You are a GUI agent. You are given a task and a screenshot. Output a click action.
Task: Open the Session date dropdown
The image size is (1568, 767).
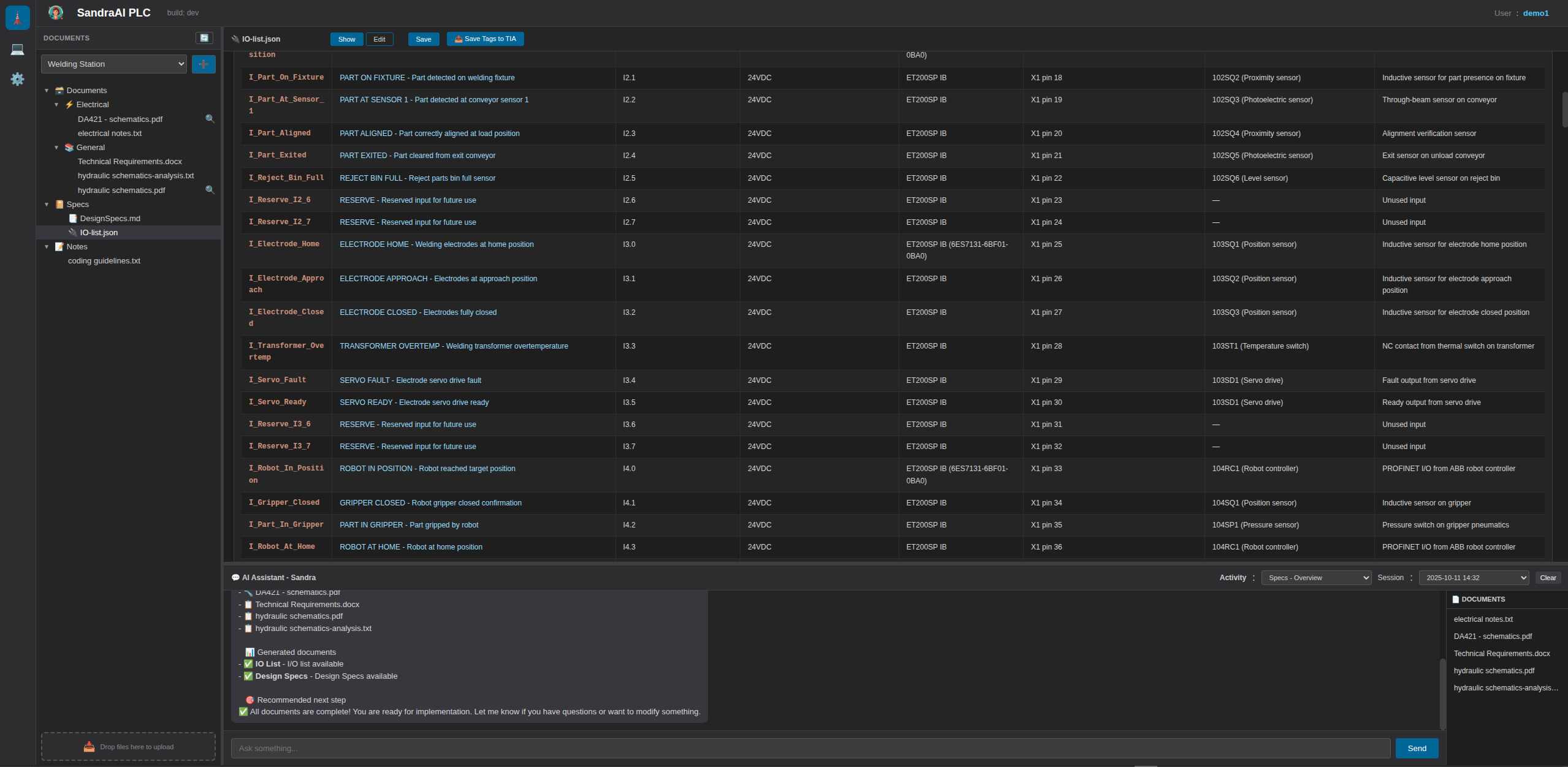[1473, 578]
